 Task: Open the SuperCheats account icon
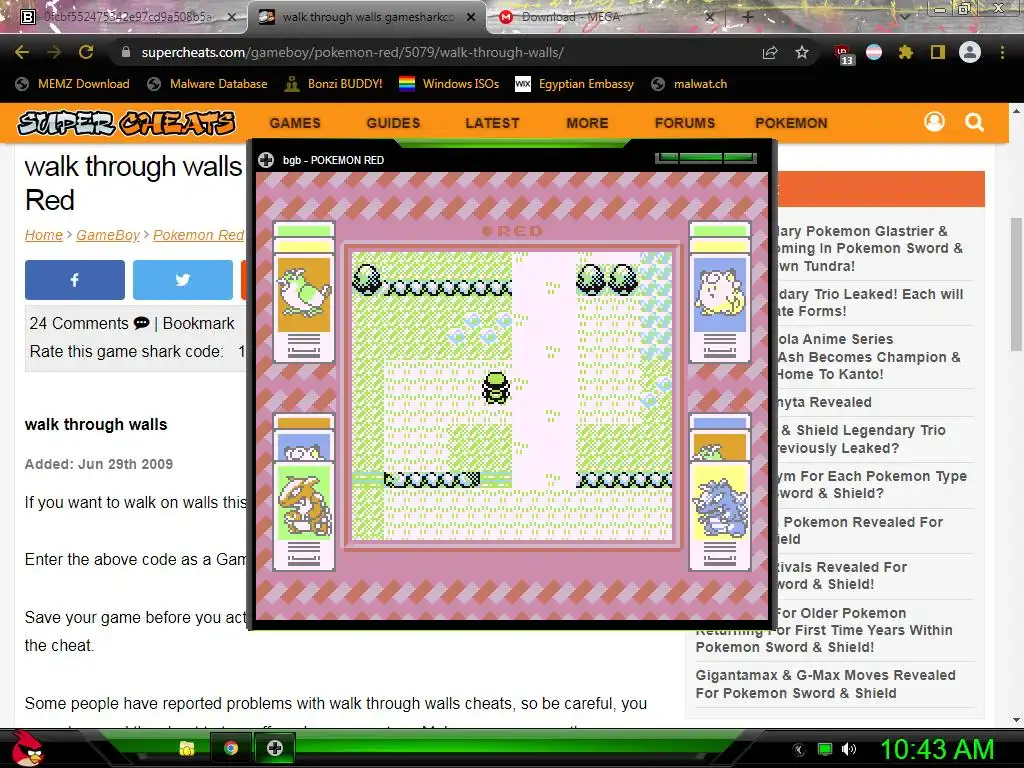coord(935,121)
